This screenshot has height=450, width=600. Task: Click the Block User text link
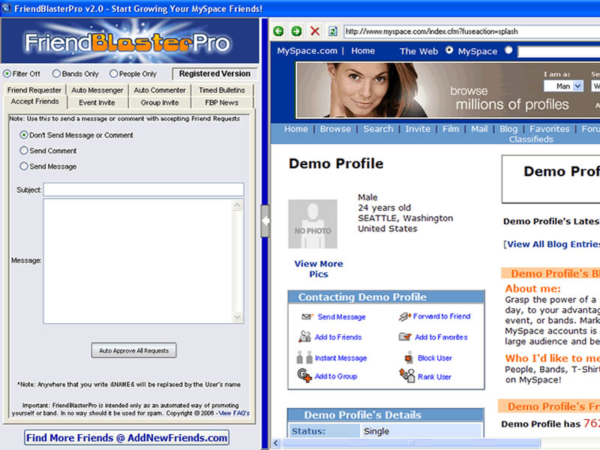pyautogui.click(x=435, y=358)
